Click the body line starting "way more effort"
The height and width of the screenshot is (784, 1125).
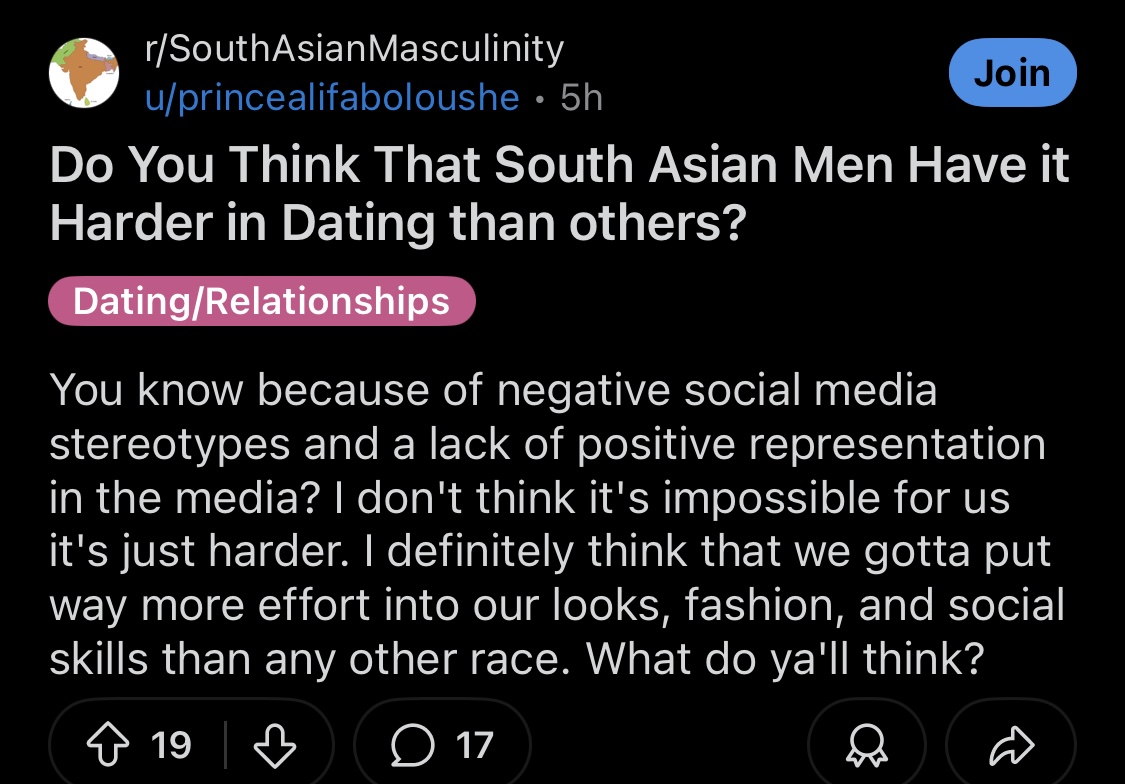point(556,605)
